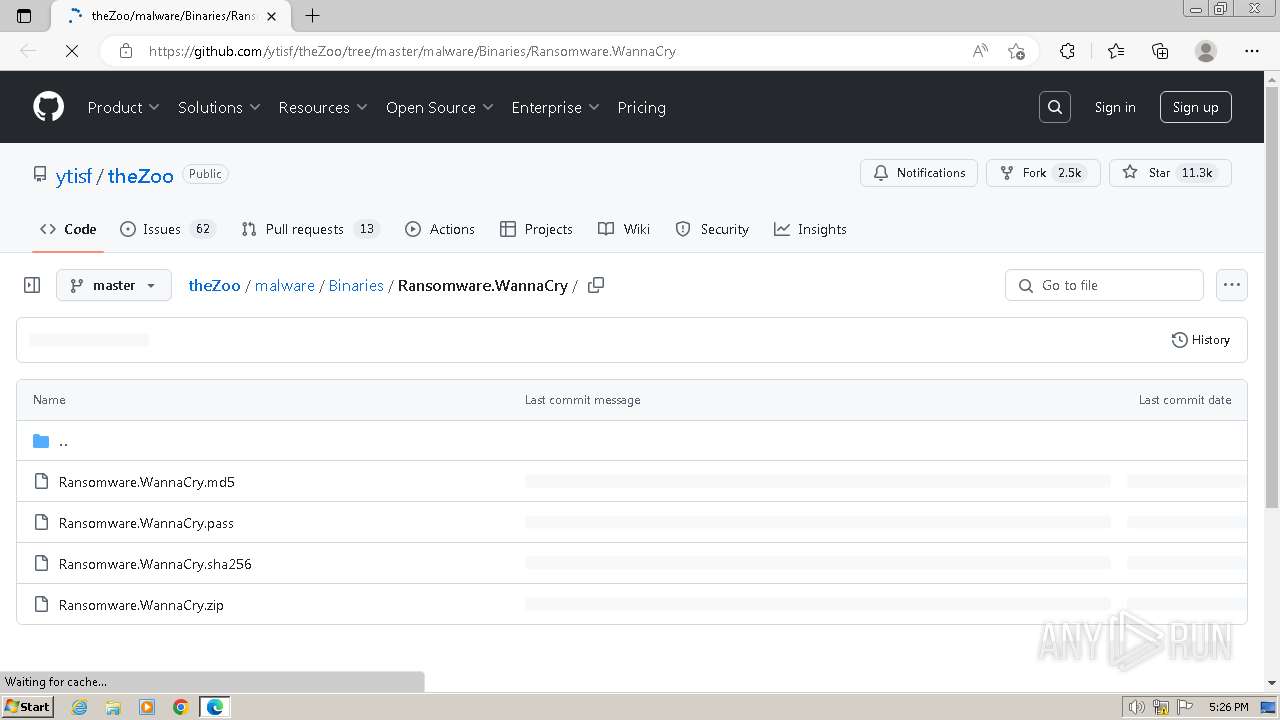Open the Actions tab
Image resolution: width=1280 pixels, height=720 pixels.
pos(440,229)
